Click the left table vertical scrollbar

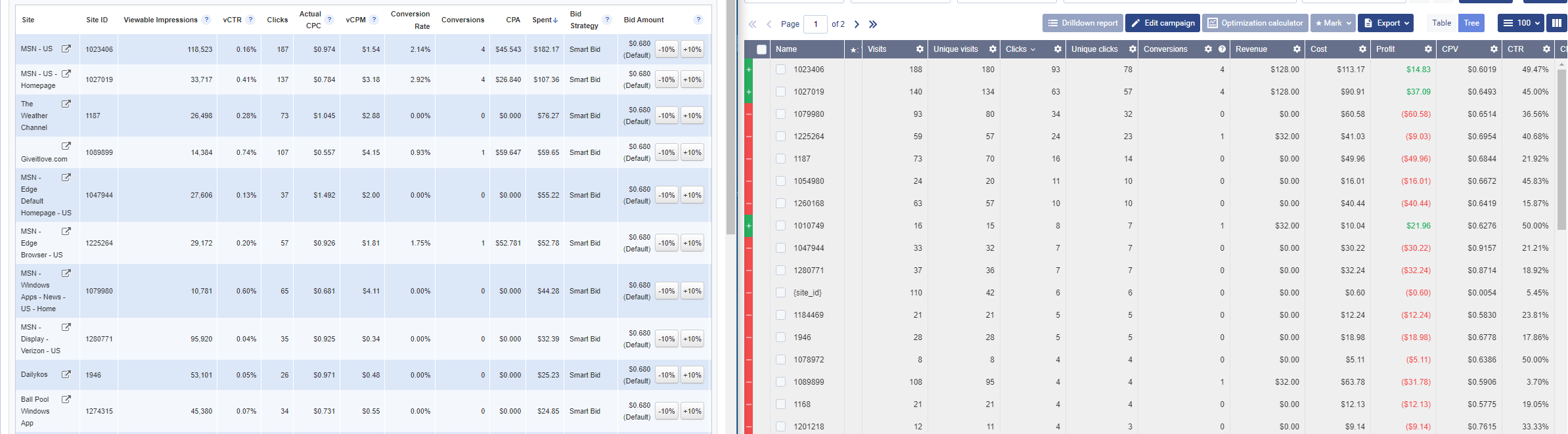pyautogui.click(x=730, y=118)
